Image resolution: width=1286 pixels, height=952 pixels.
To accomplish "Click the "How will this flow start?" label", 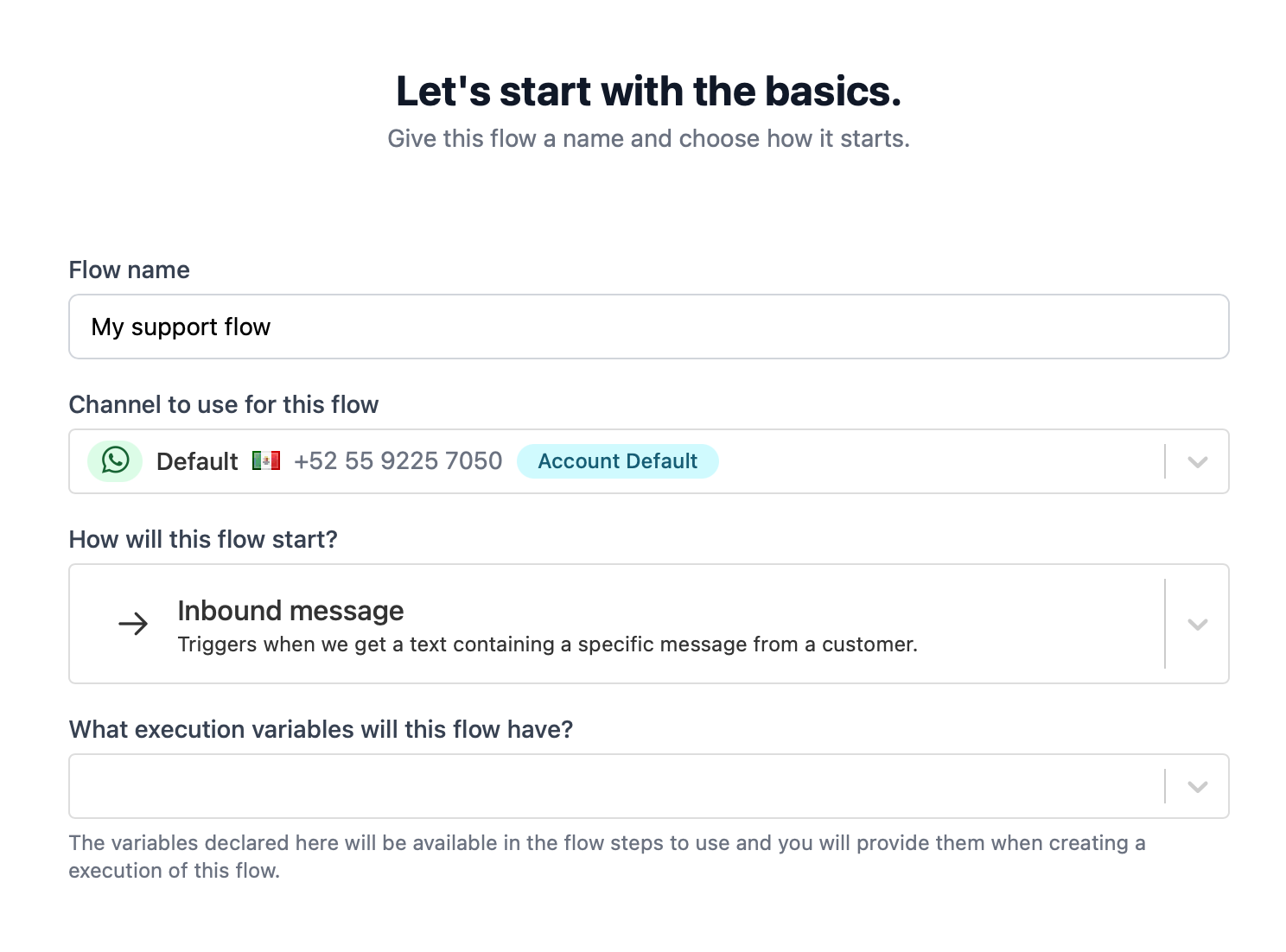I will pyautogui.click(x=203, y=539).
